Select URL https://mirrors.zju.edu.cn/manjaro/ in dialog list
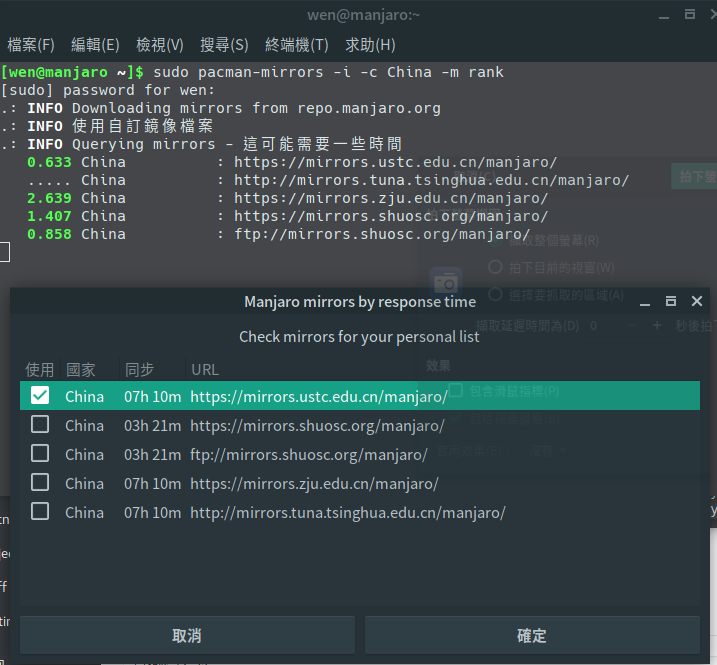 click(x=314, y=483)
